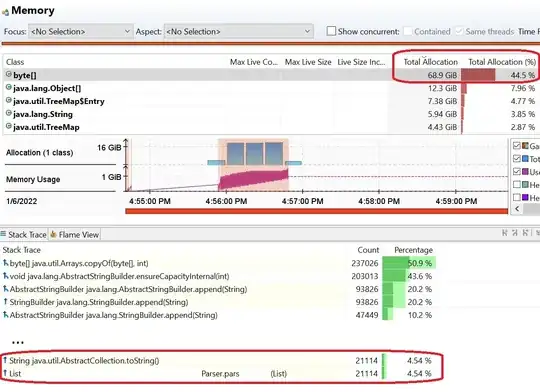Click the Memory page title icon
Screen dimensions: 540x392
tap(5, 12)
